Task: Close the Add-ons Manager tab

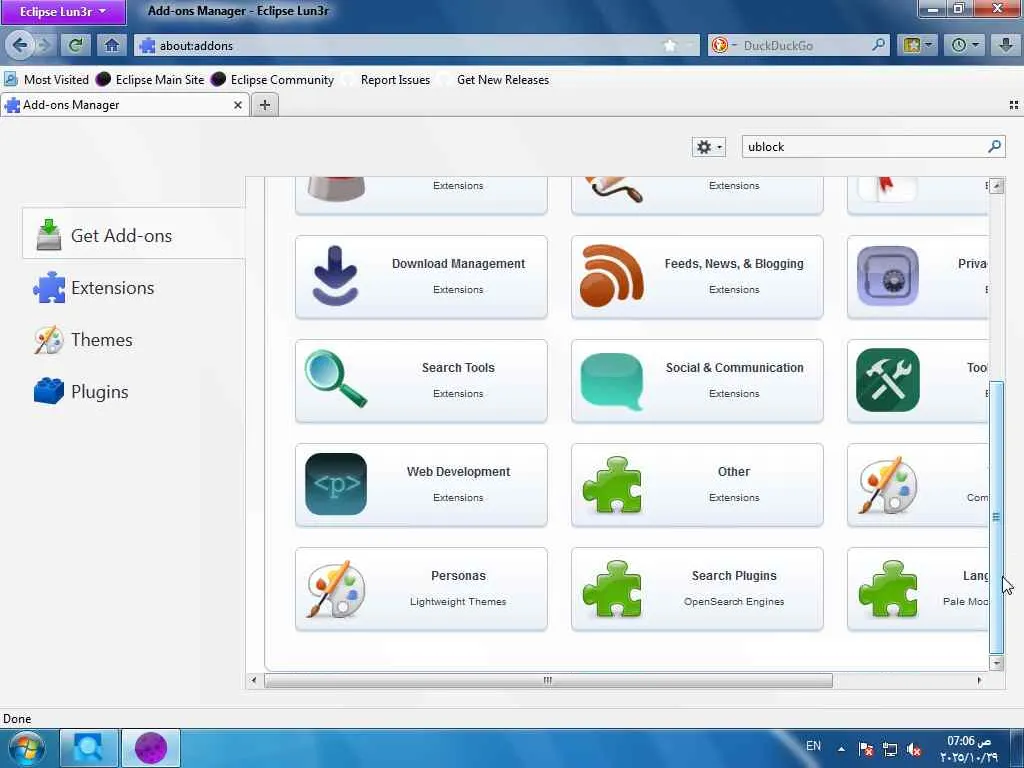Action: [x=238, y=104]
